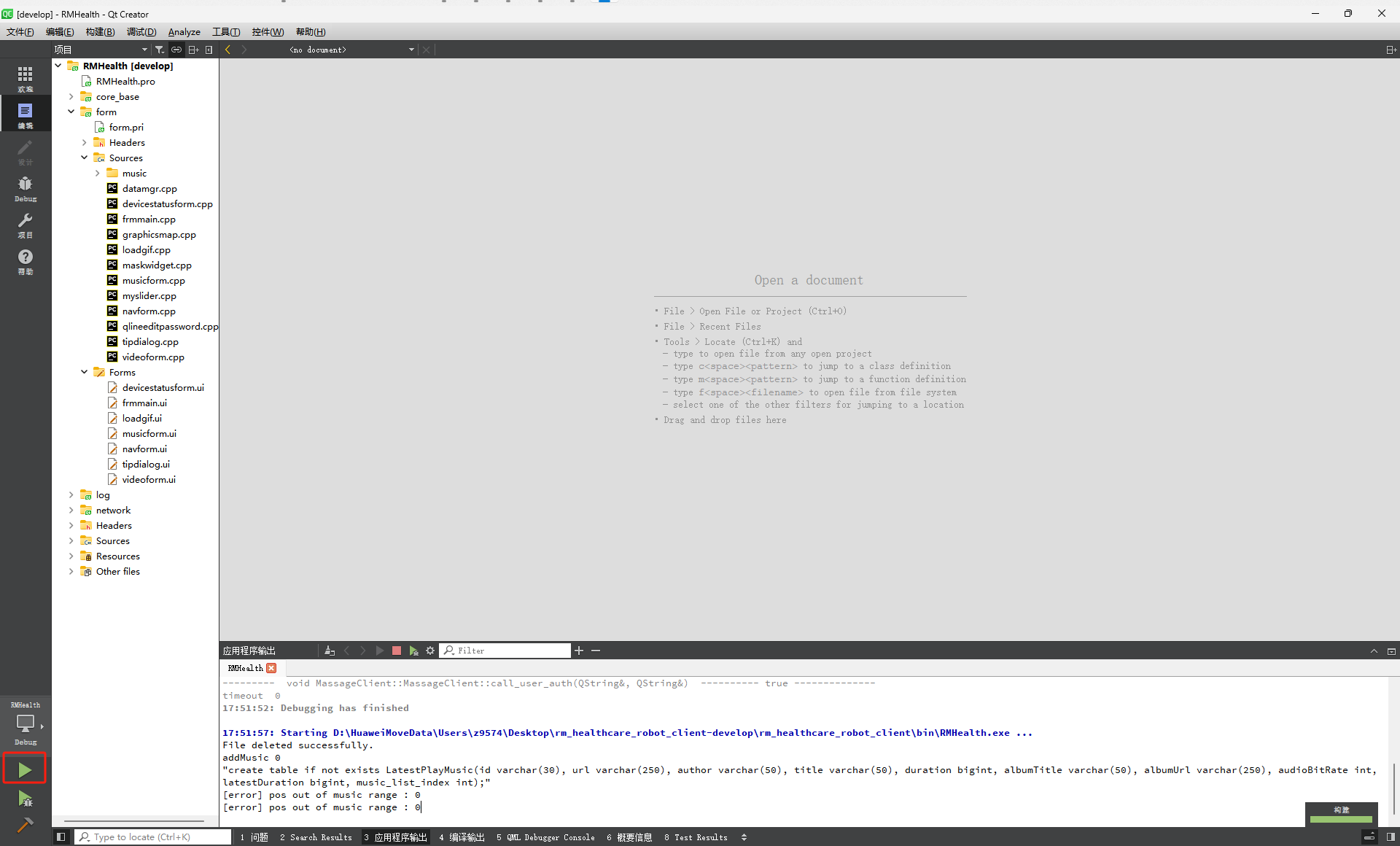Viewport: 1400px width, 846px height.
Task: Expand the network folder
Action: [x=71, y=510]
